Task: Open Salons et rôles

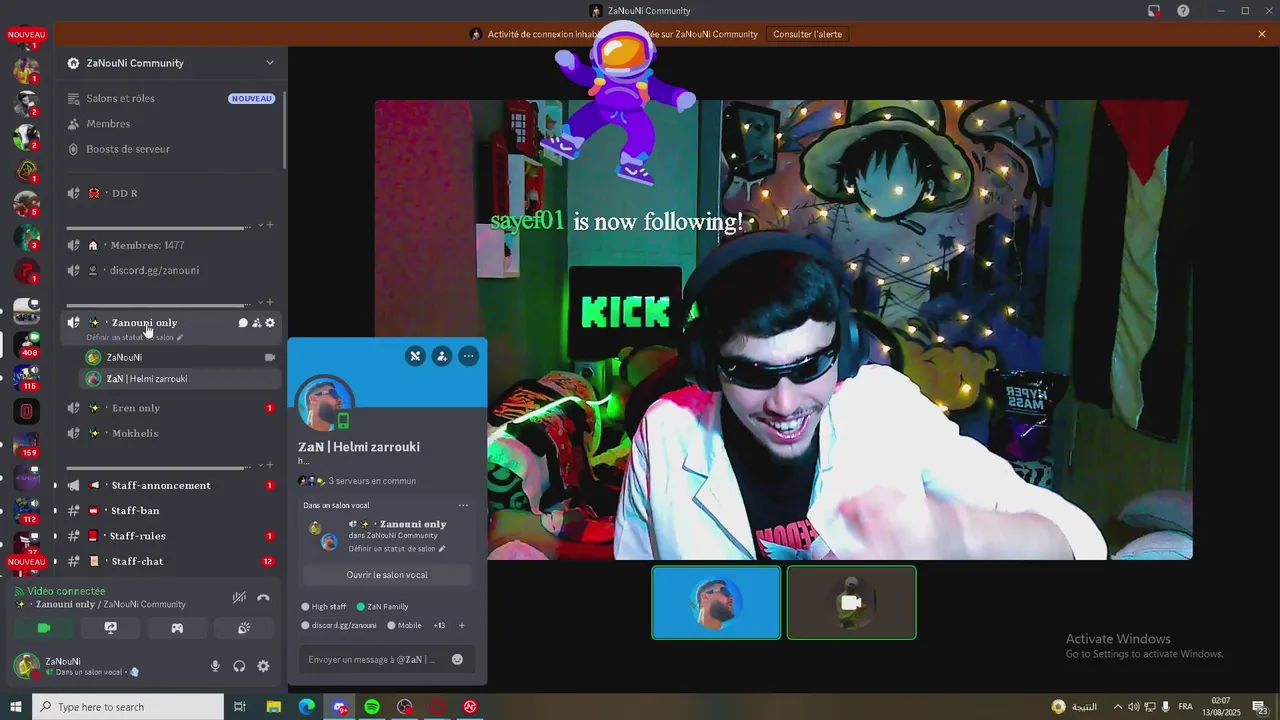Action: [171, 98]
